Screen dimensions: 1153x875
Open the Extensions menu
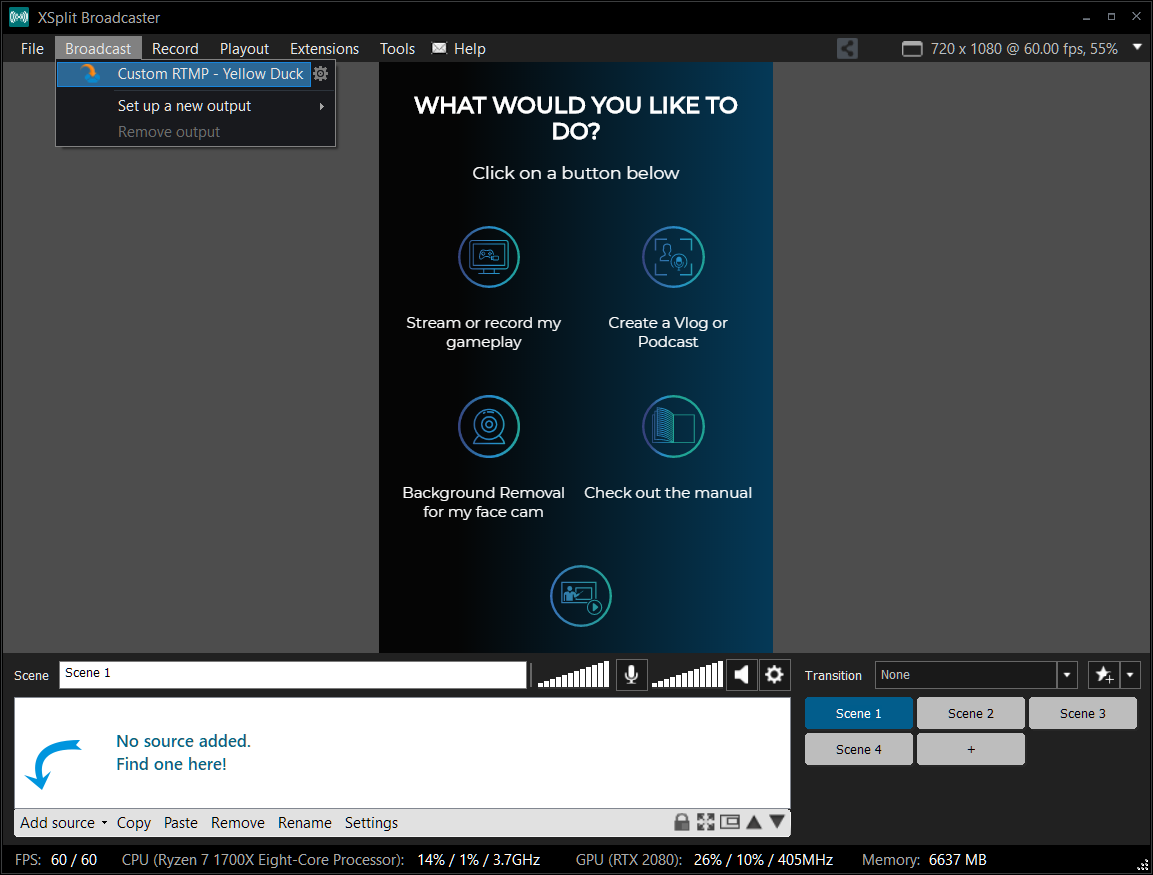324,49
